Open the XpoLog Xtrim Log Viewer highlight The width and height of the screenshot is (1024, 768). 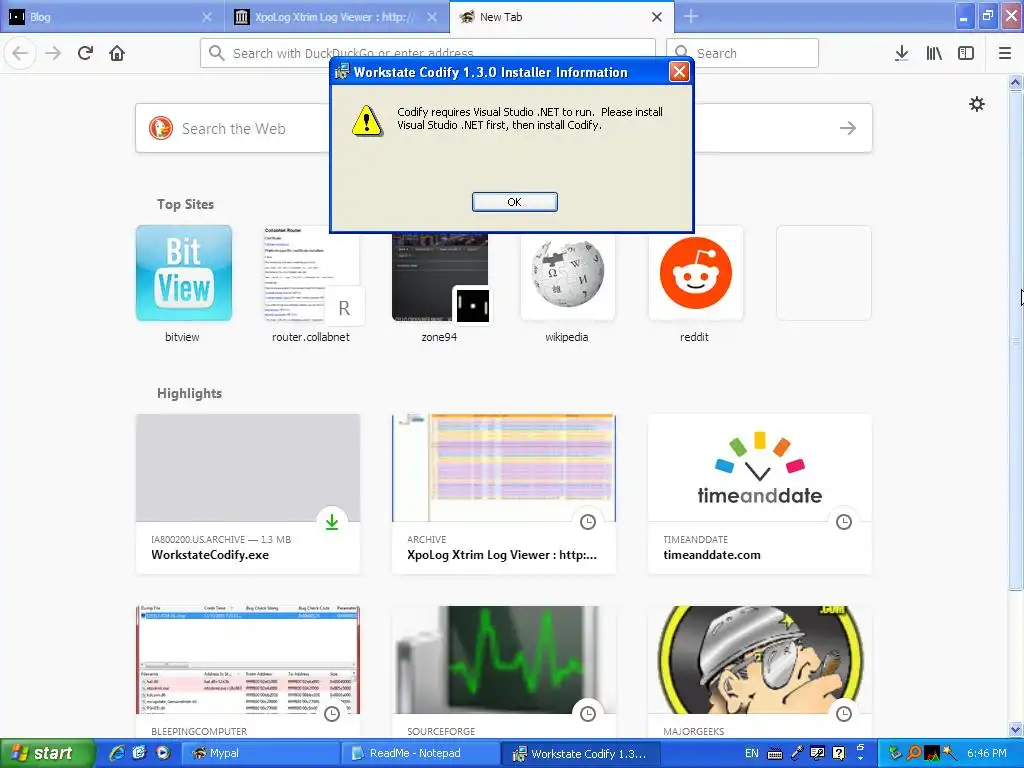point(504,494)
